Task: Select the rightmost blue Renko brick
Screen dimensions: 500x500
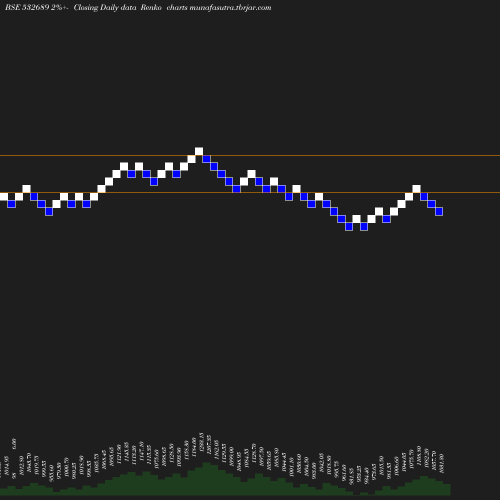Action: click(439, 211)
